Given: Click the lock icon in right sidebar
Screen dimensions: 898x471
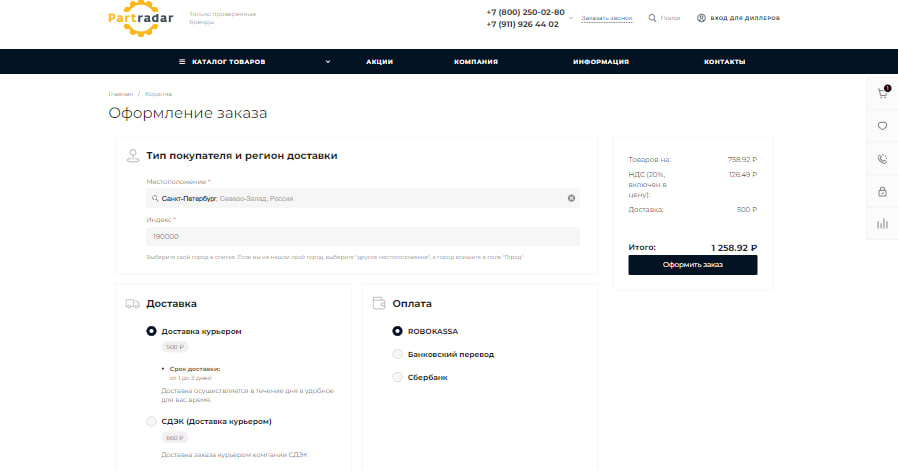Looking at the screenshot, I should pos(883,191).
